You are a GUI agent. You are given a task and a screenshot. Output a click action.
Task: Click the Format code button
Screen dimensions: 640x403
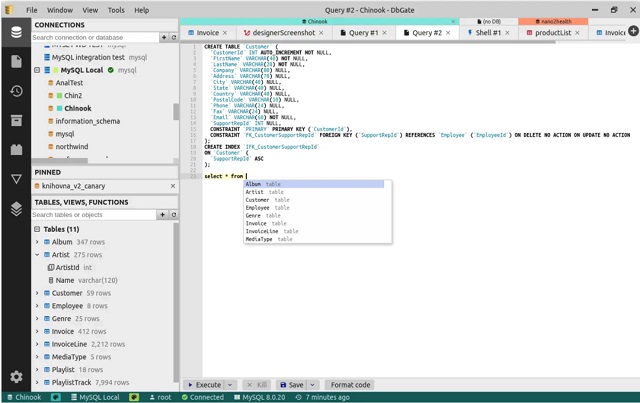(x=350, y=385)
